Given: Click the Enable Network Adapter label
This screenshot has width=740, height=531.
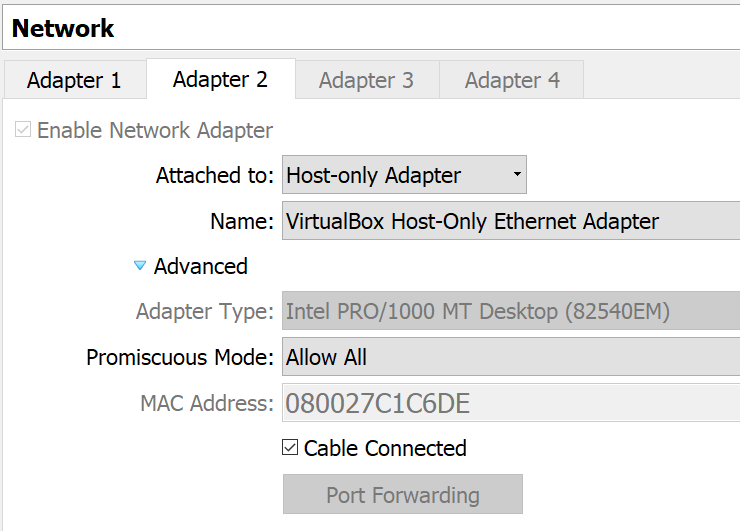Looking at the screenshot, I should (155, 130).
